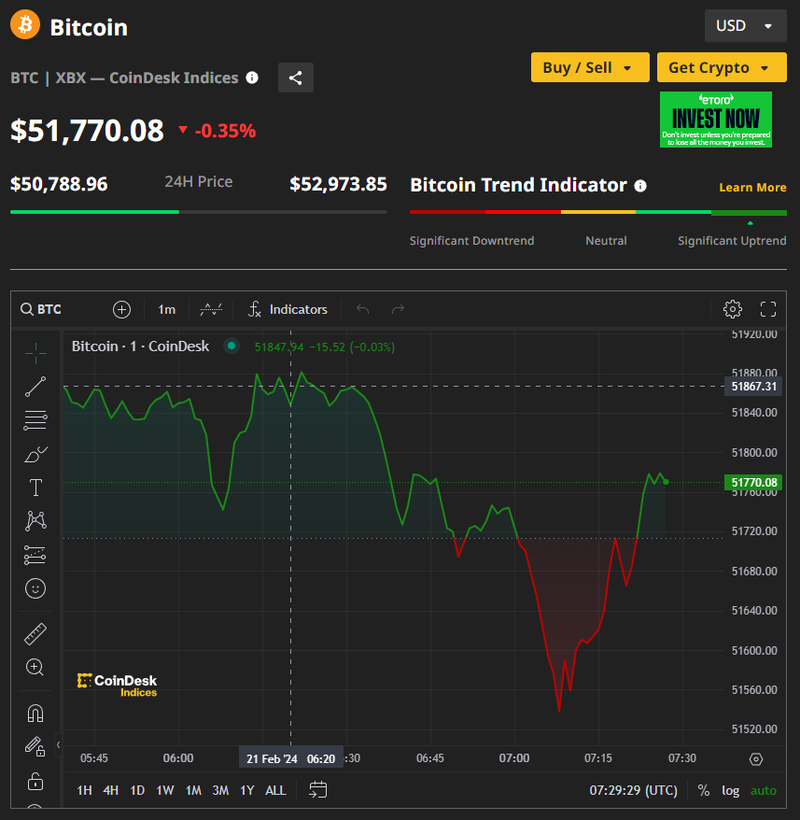
Task: Choose the text annotation tool
Action: click(x=36, y=487)
